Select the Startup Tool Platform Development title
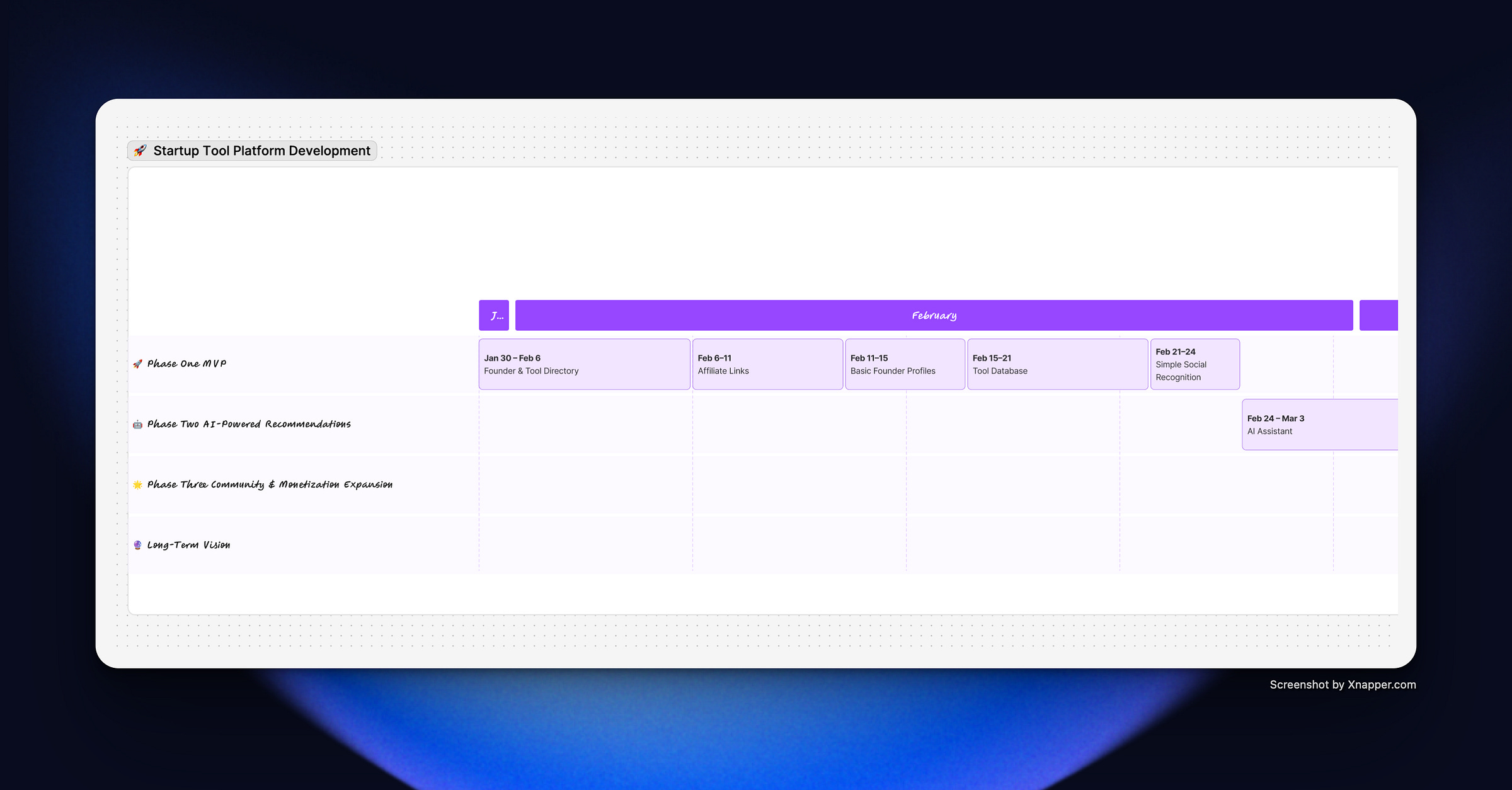The height and width of the screenshot is (790, 1512). [261, 151]
